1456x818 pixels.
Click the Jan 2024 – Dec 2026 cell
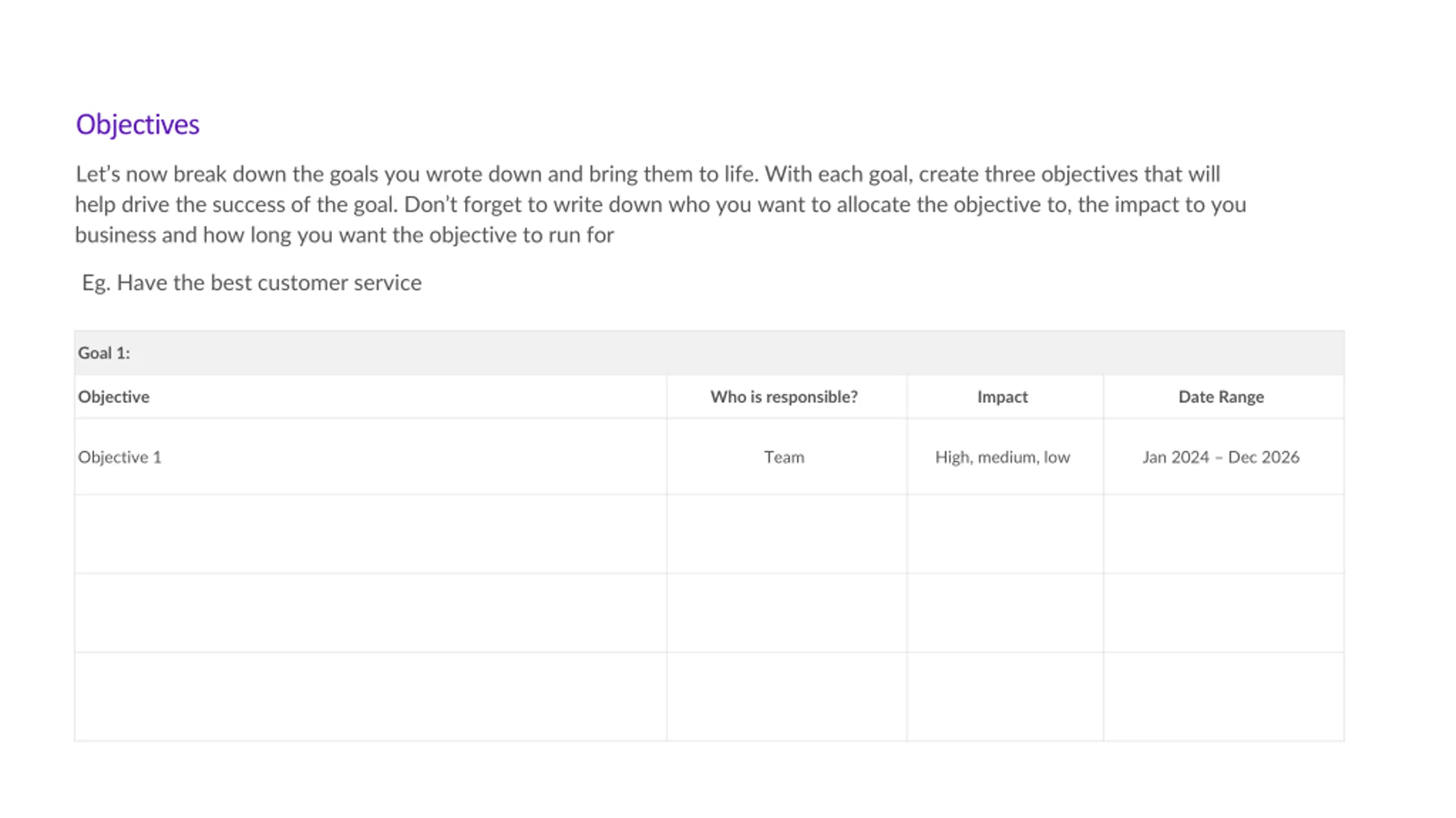(x=1224, y=457)
